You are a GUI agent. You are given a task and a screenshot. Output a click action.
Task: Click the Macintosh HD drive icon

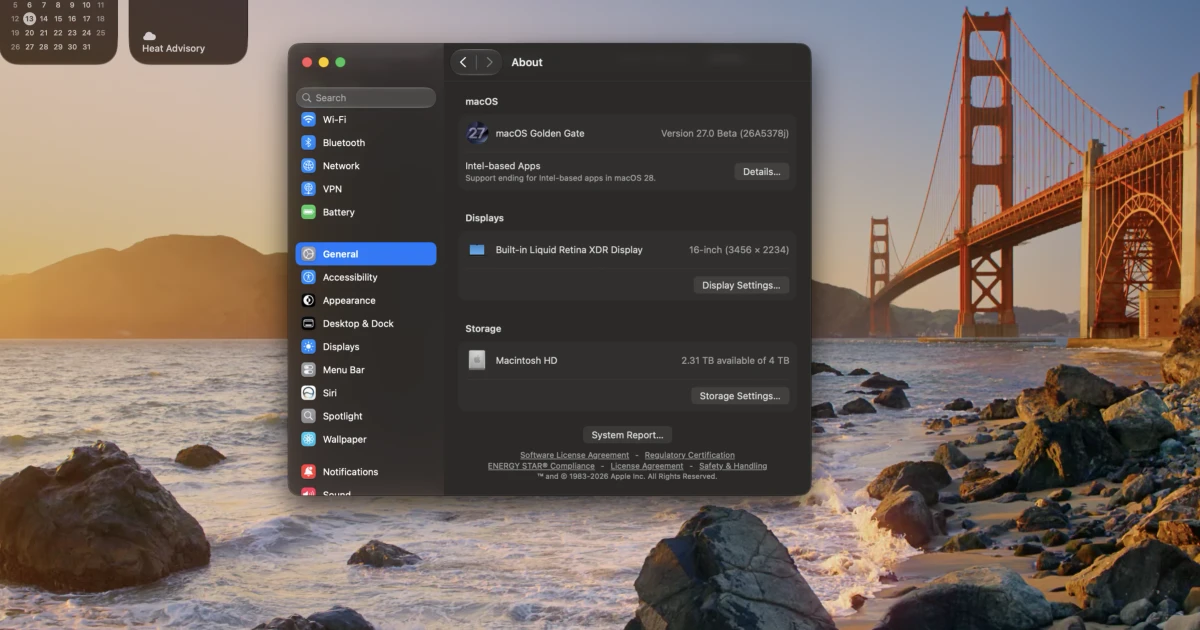point(477,360)
